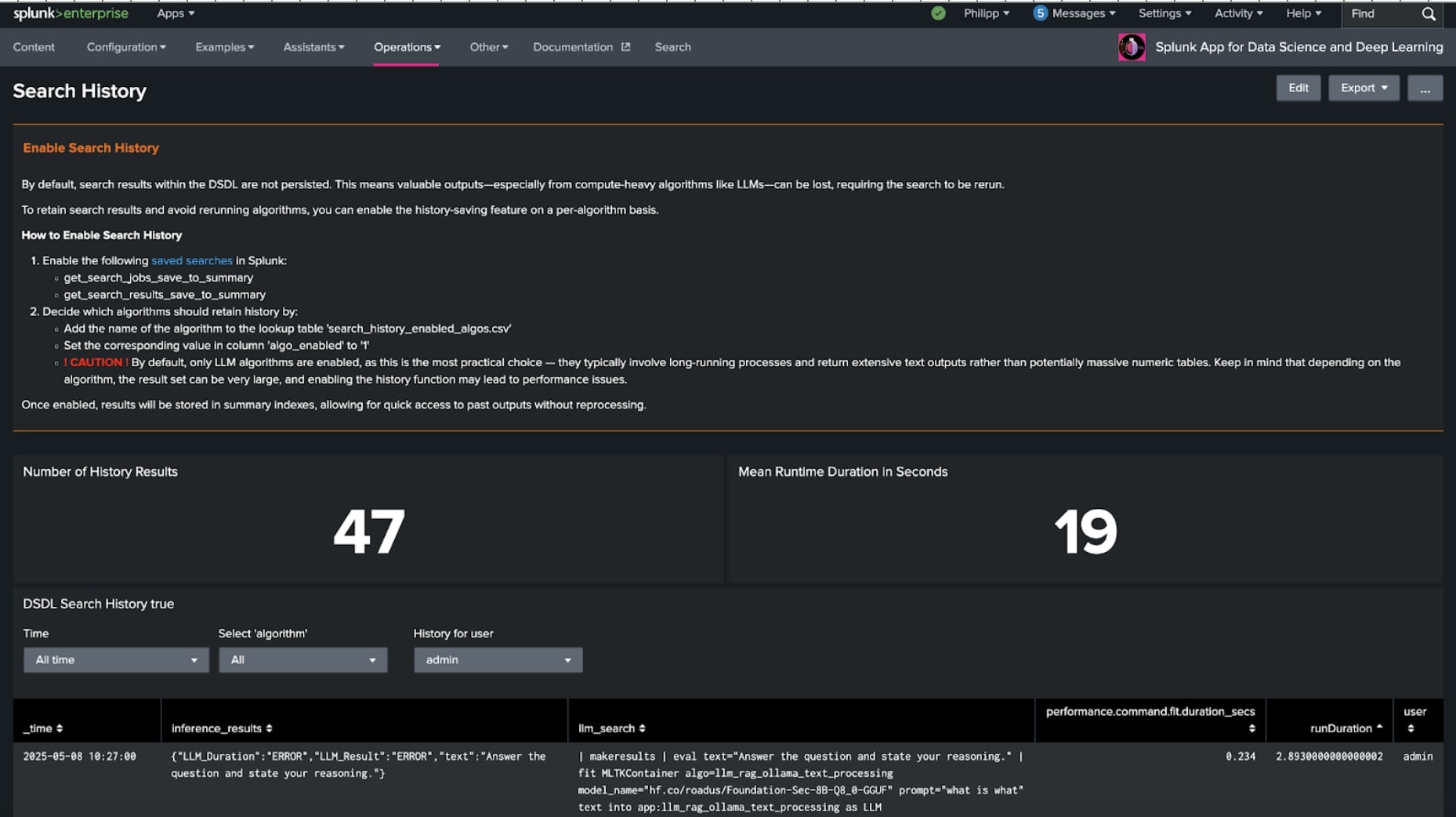Open the Examples menu
The image size is (1456, 817).
pos(225,47)
